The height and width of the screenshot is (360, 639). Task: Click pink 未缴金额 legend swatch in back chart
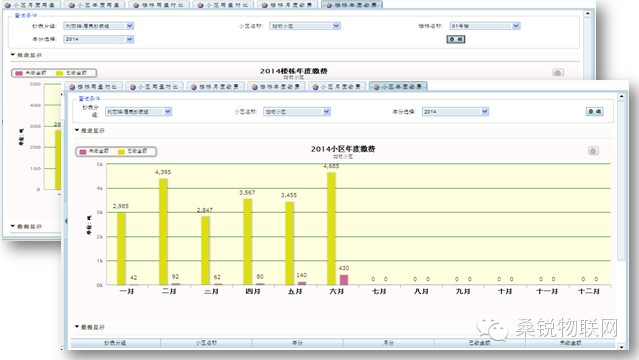tap(19, 73)
